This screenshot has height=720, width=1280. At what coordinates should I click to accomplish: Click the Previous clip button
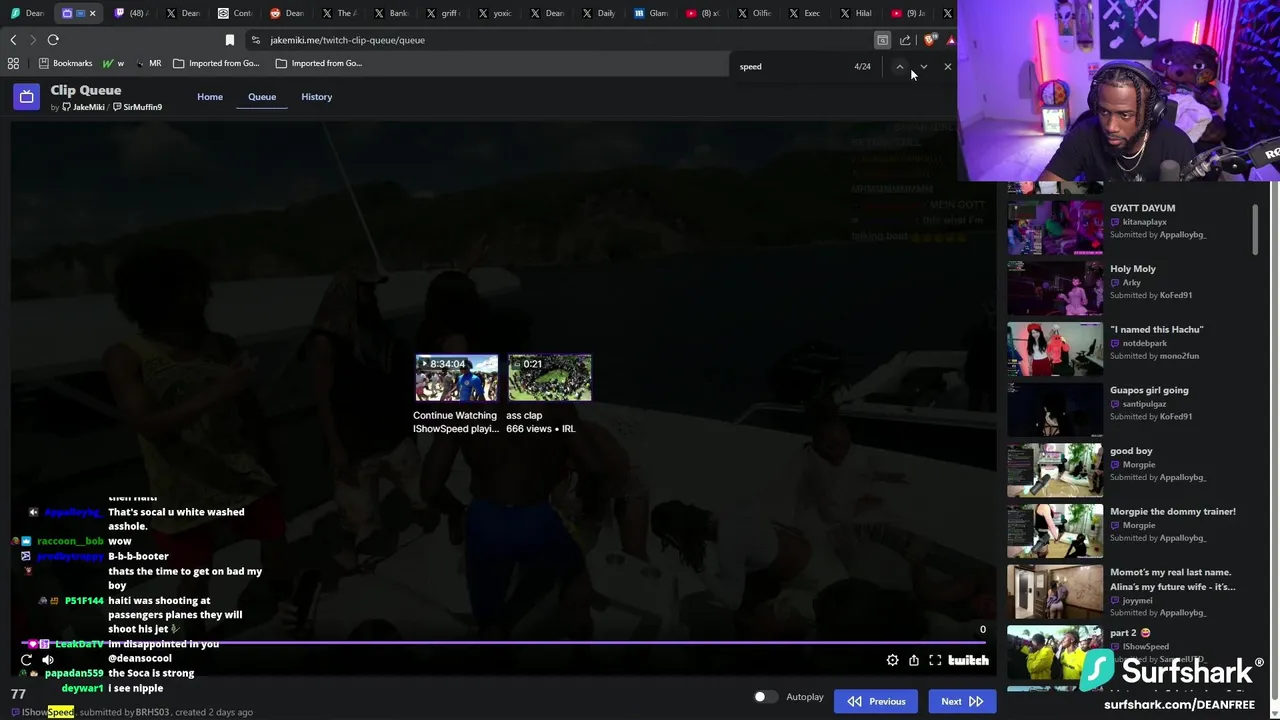(x=877, y=701)
